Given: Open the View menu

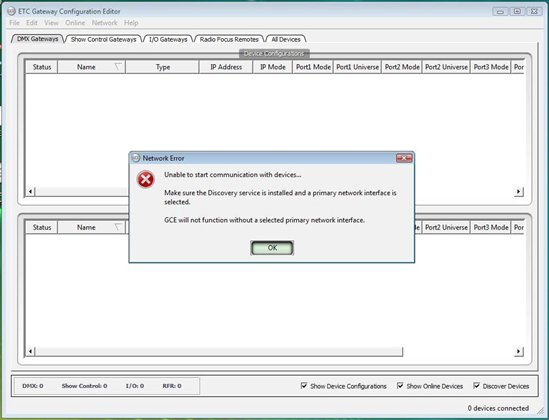Looking at the screenshot, I should (x=51, y=23).
